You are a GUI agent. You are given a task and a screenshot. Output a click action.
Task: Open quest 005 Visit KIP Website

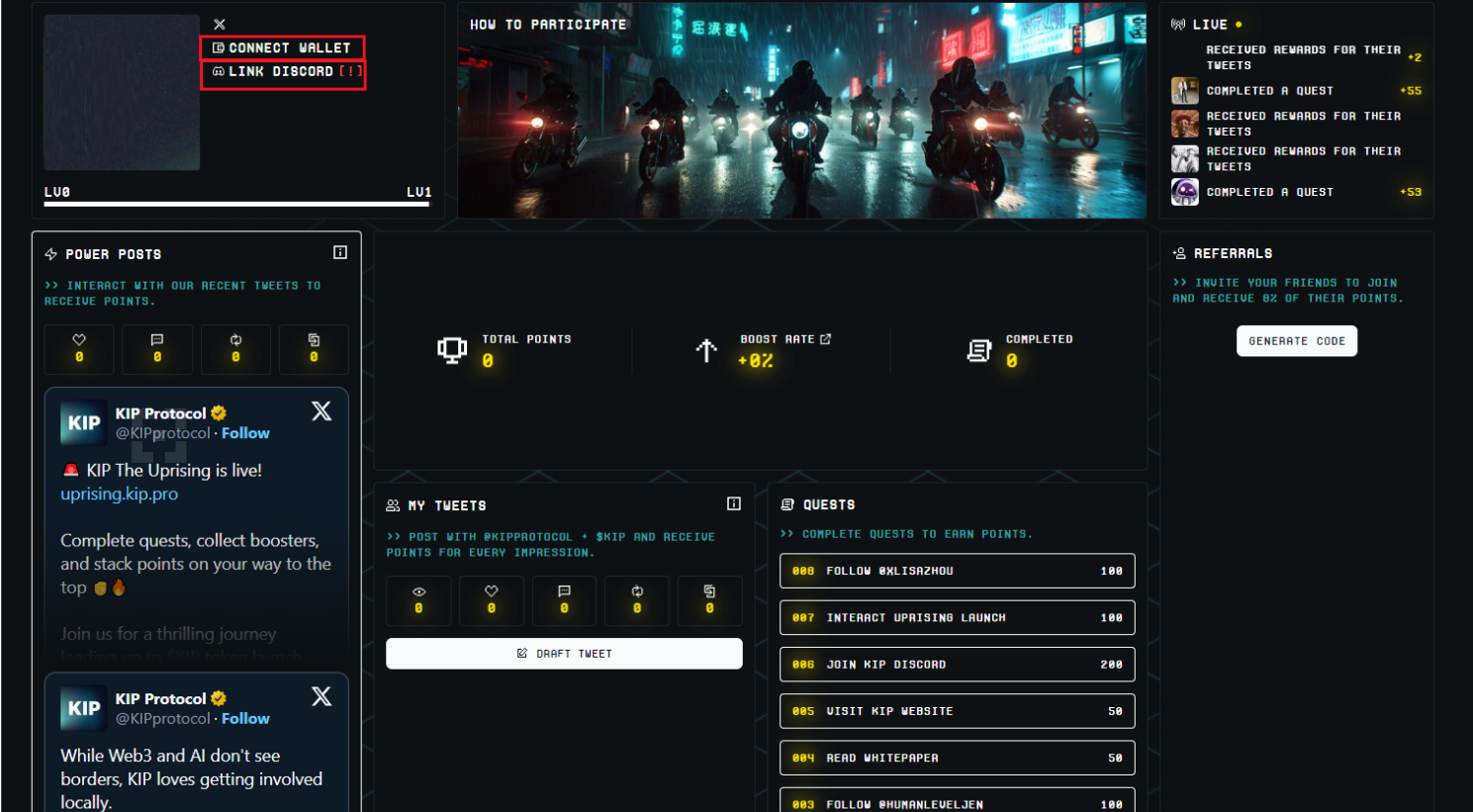[x=958, y=711]
